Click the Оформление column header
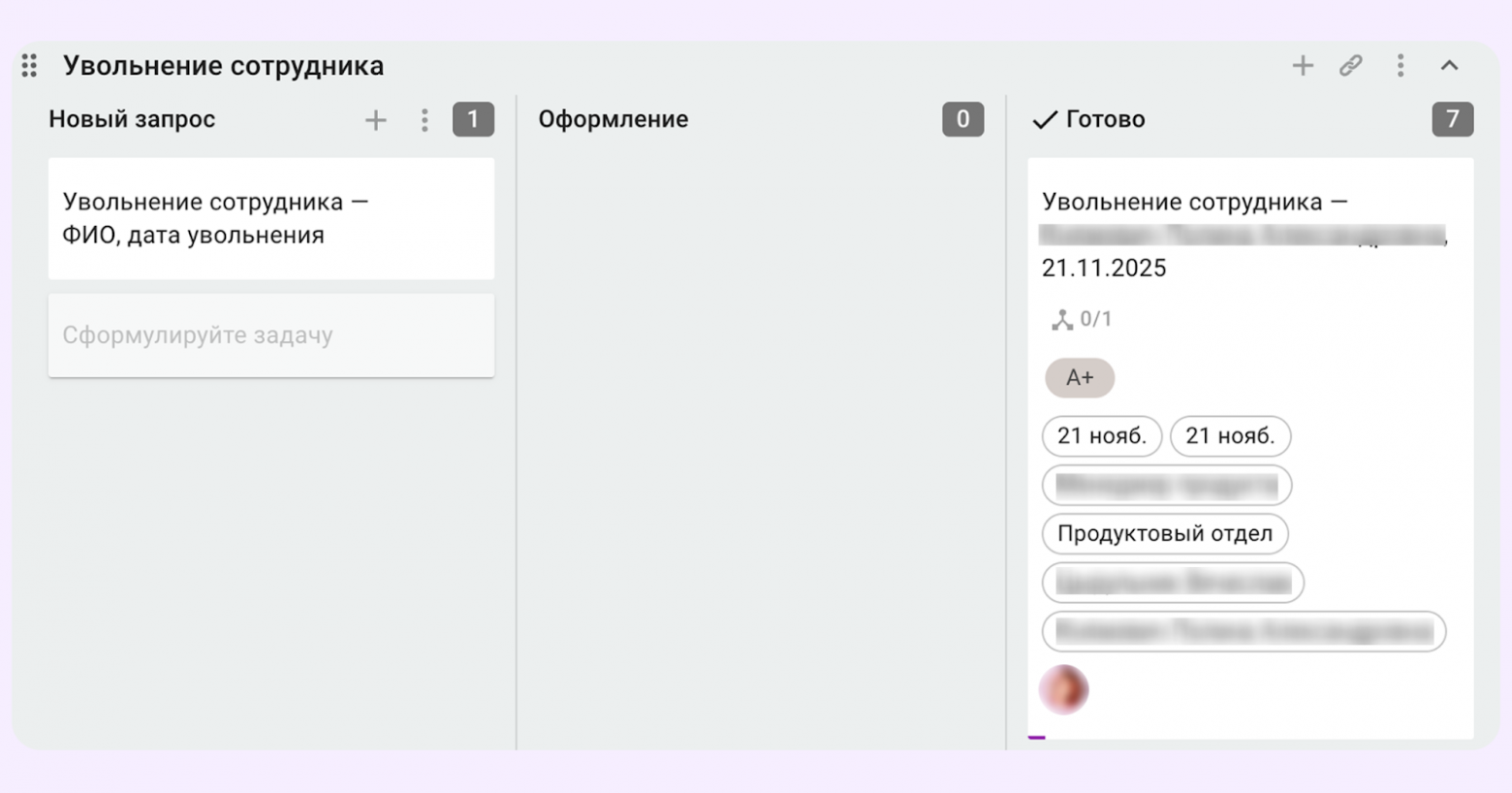 click(614, 119)
